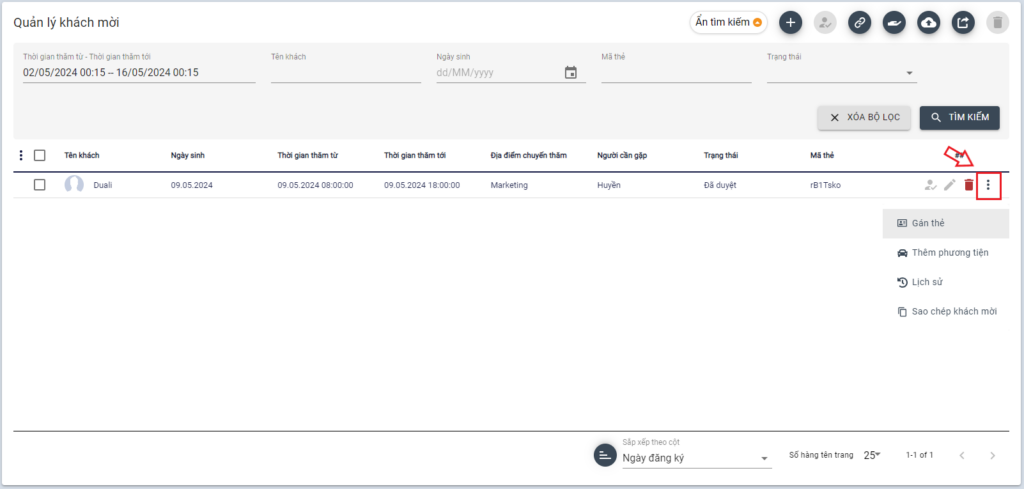The image size is (1024, 489).
Task: Click the cloud upload icon
Action: point(928,23)
